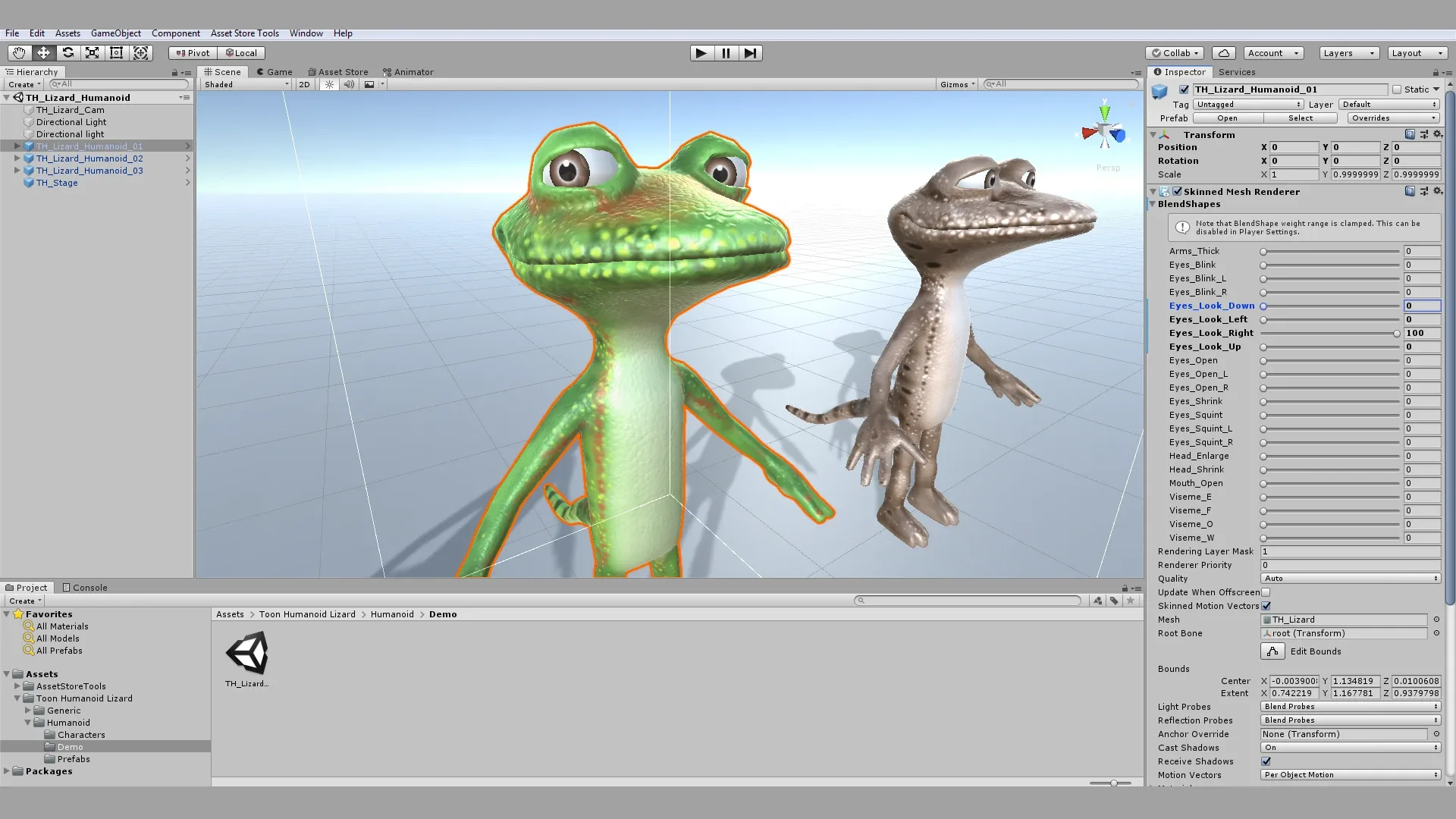
Task: Open the Layout button
Action: click(x=1418, y=53)
